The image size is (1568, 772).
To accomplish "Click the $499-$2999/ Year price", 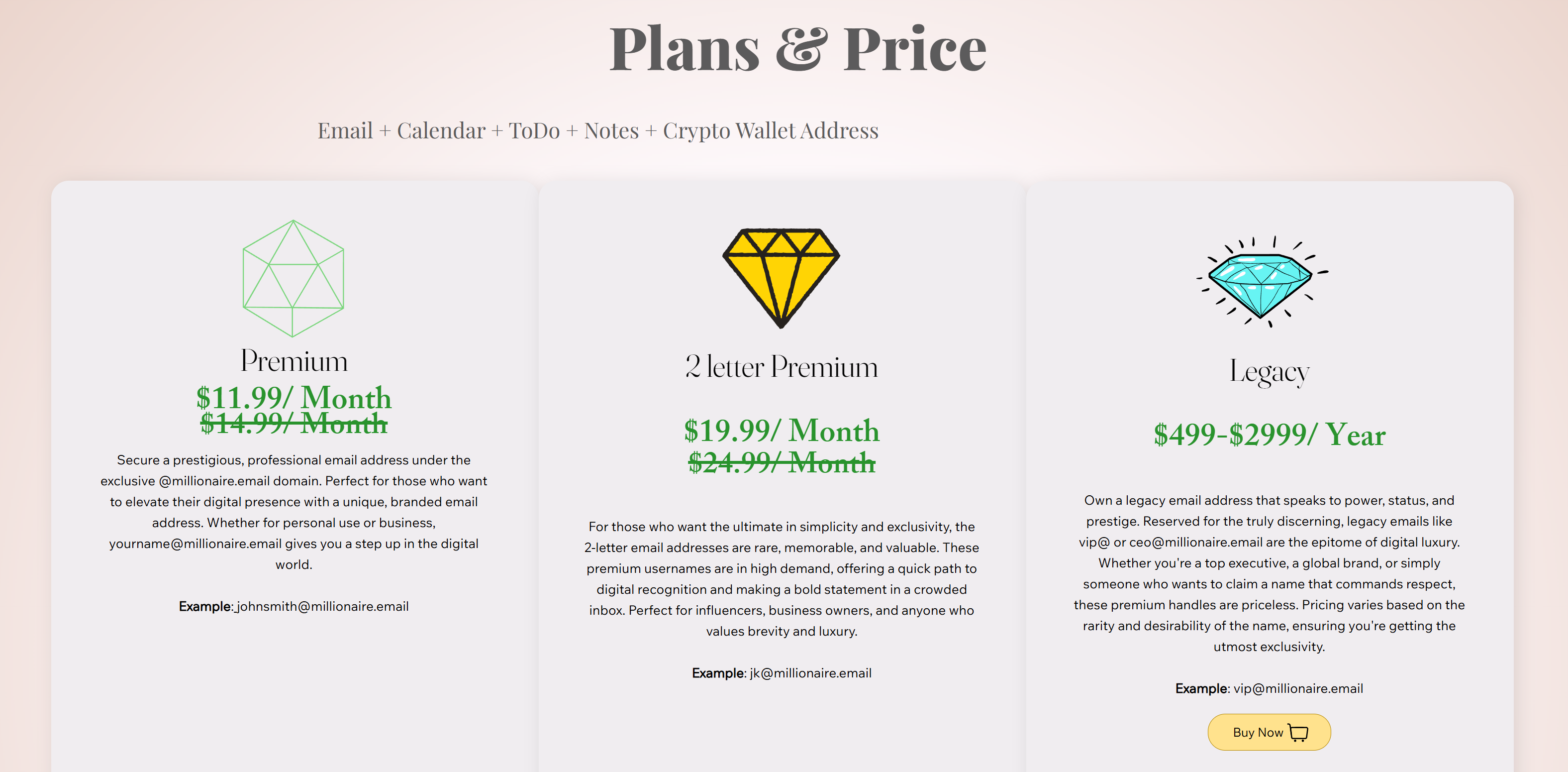I will pos(1269,435).
